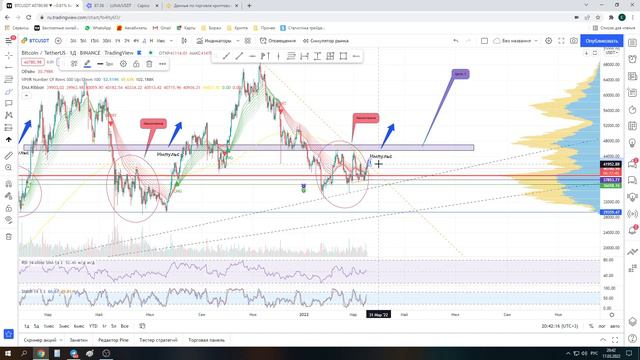Open the candlestick chart type selector
Viewport: 640px width, 360px height.
click(x=184, y=41)
